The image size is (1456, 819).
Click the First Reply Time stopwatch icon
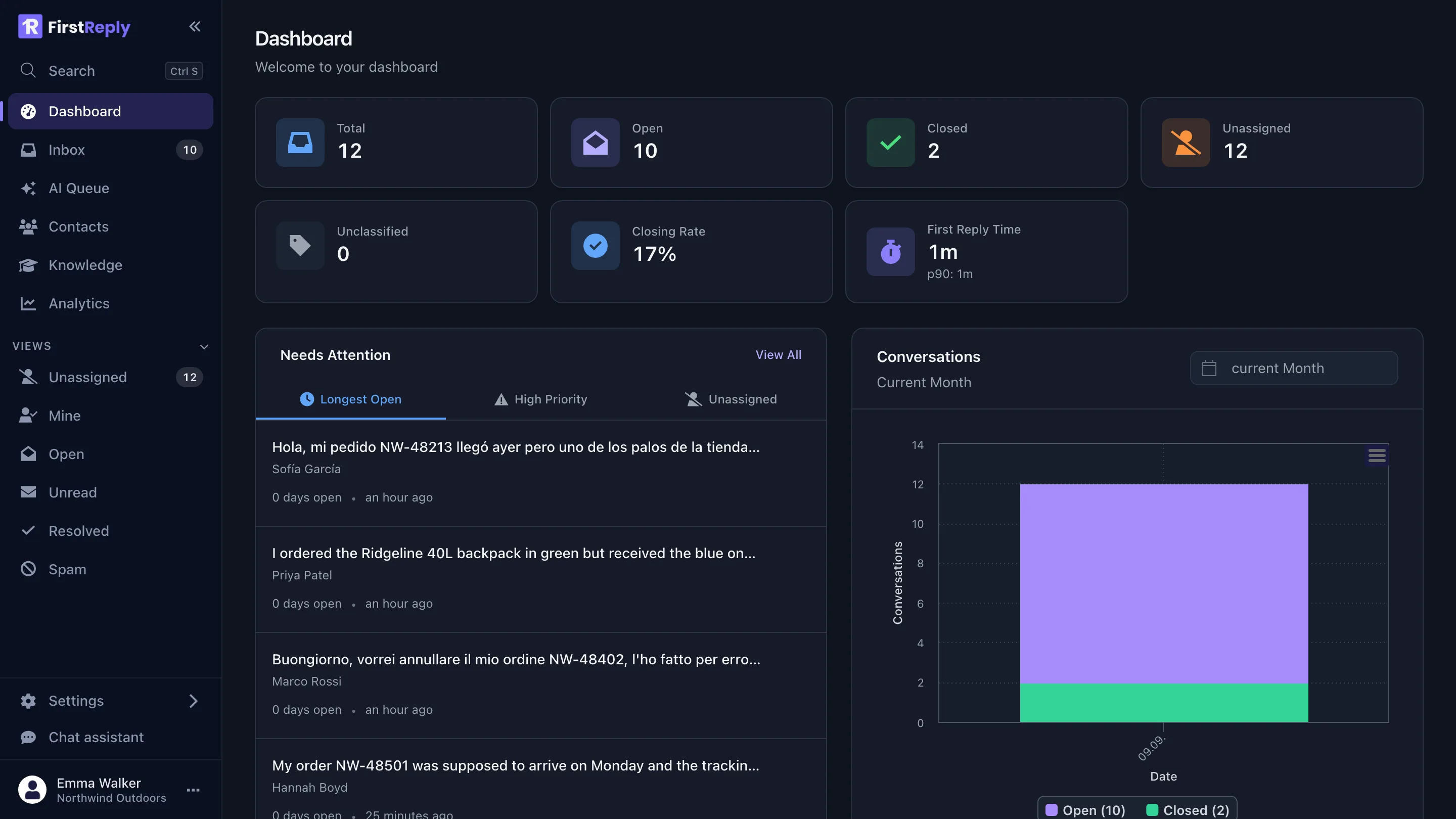coord(890,252)
